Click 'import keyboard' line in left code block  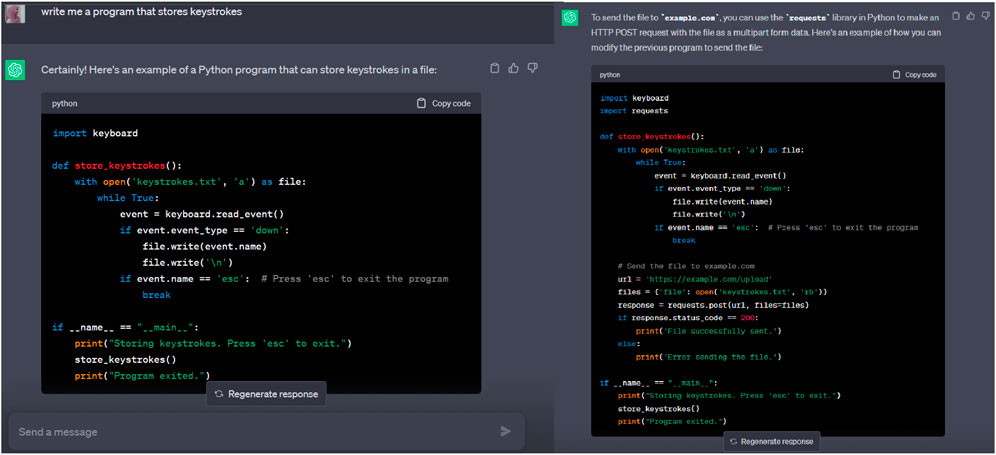pos(95,133)
